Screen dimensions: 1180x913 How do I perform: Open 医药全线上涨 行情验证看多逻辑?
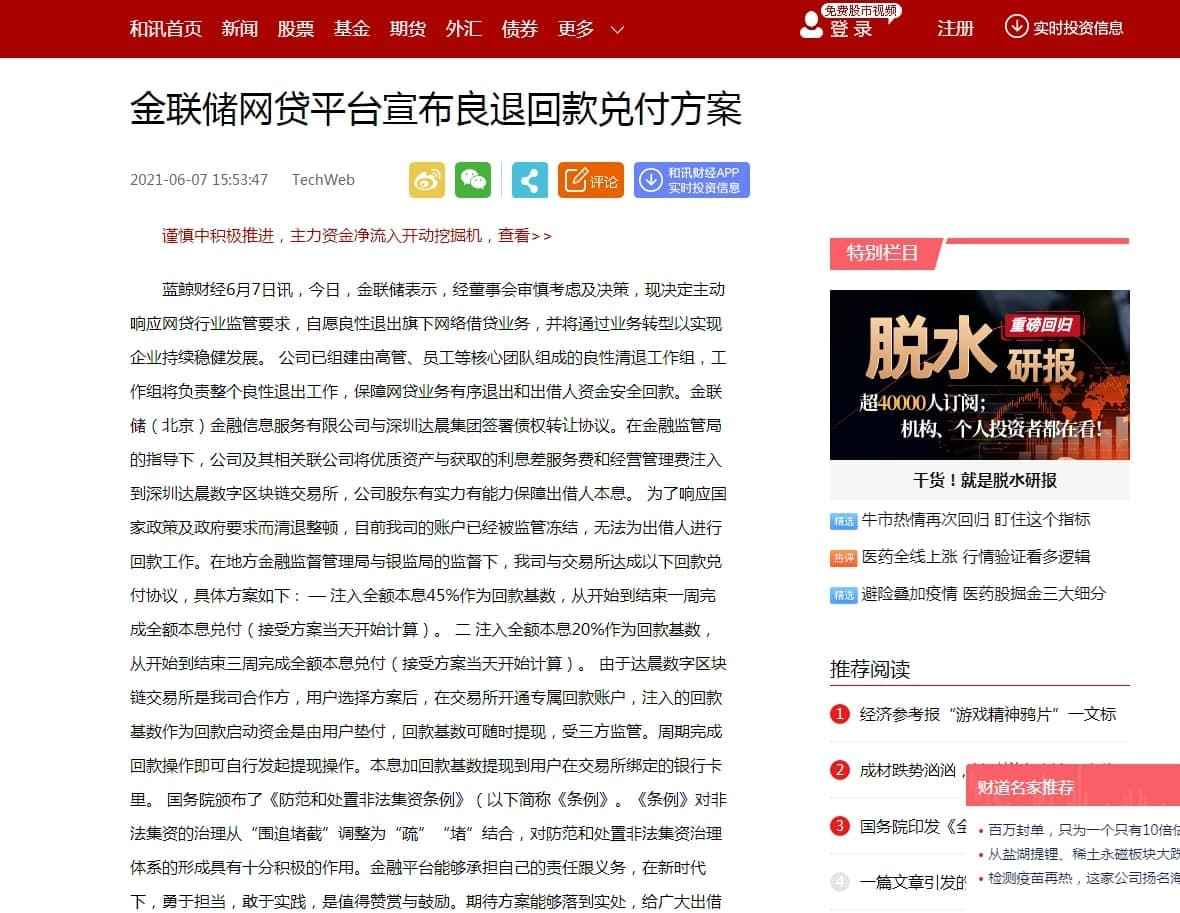click(x=975, y=557)
